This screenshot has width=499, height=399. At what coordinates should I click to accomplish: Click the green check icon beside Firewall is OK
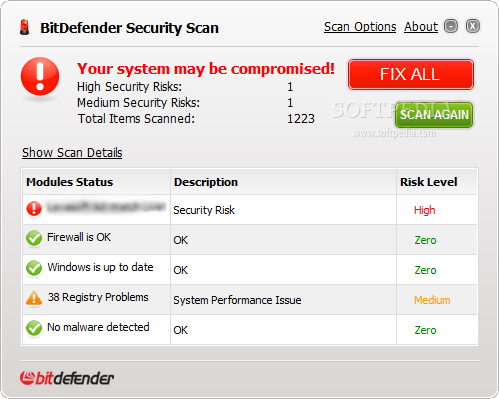(34, 238)
